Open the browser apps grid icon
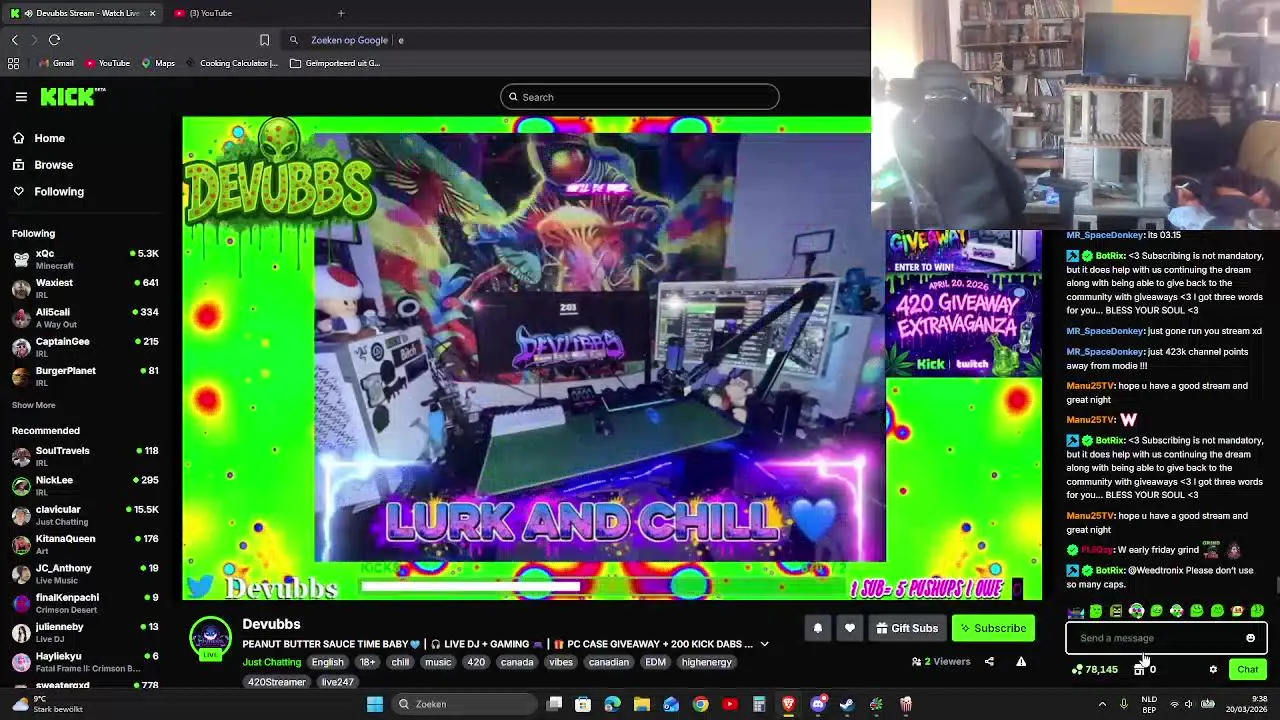The height and width of the screenshot is (720, 1280). (x=13, y=63)
